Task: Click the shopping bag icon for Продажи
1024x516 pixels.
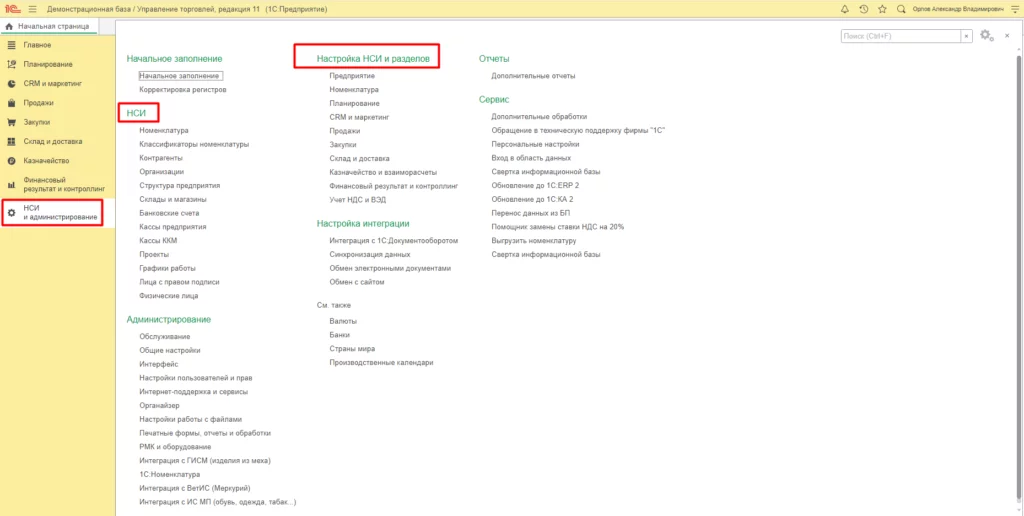Action: tap(11, 103)
